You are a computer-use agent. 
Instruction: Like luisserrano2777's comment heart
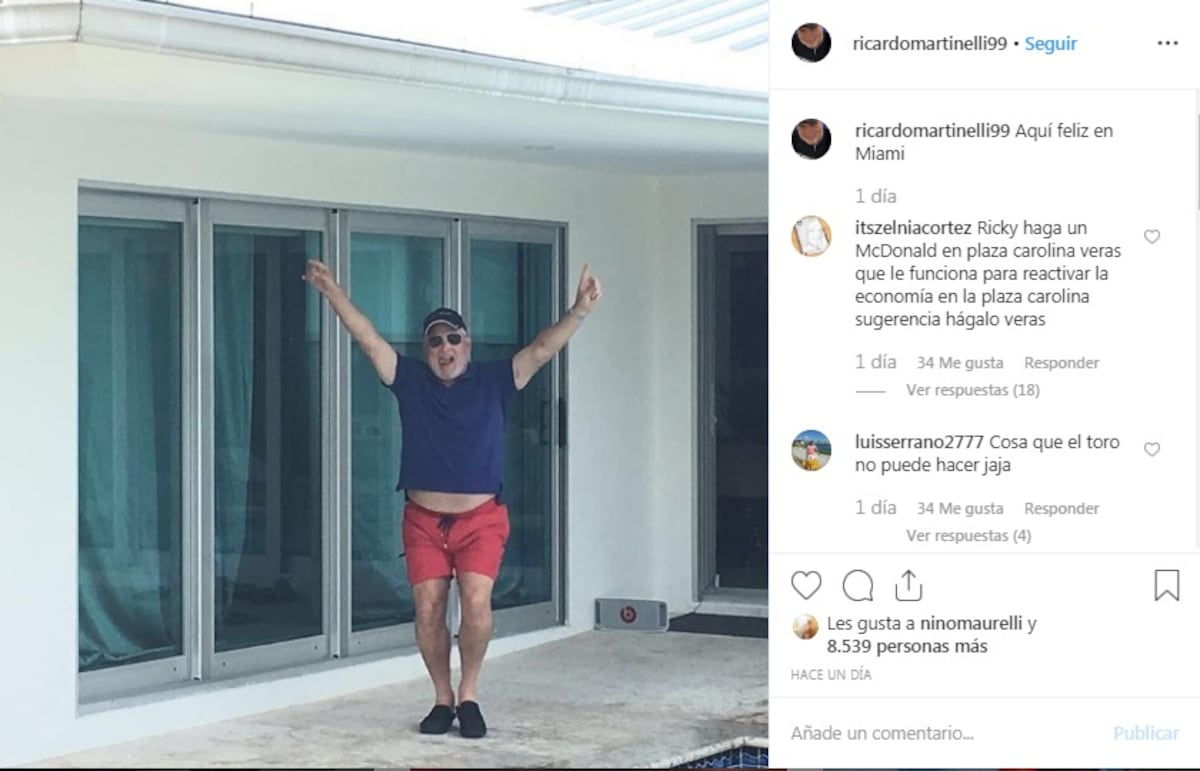[1152, 450]
